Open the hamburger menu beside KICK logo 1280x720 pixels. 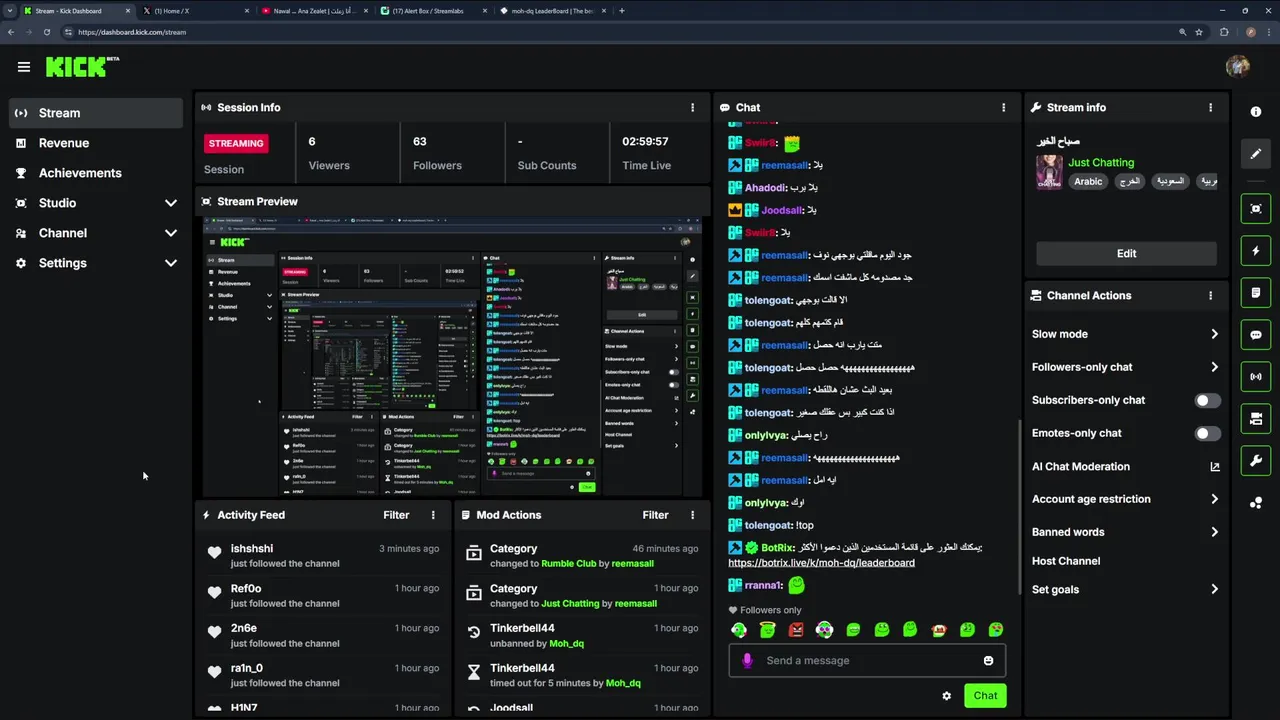pos(23,67)
